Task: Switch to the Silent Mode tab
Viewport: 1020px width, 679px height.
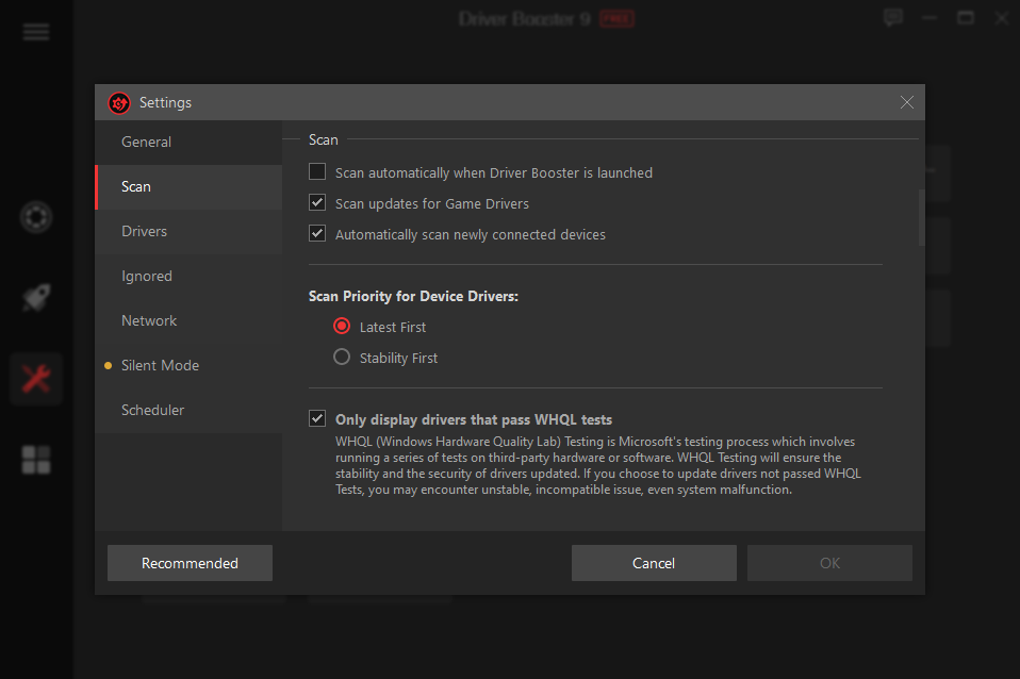Action: point(189,366)
